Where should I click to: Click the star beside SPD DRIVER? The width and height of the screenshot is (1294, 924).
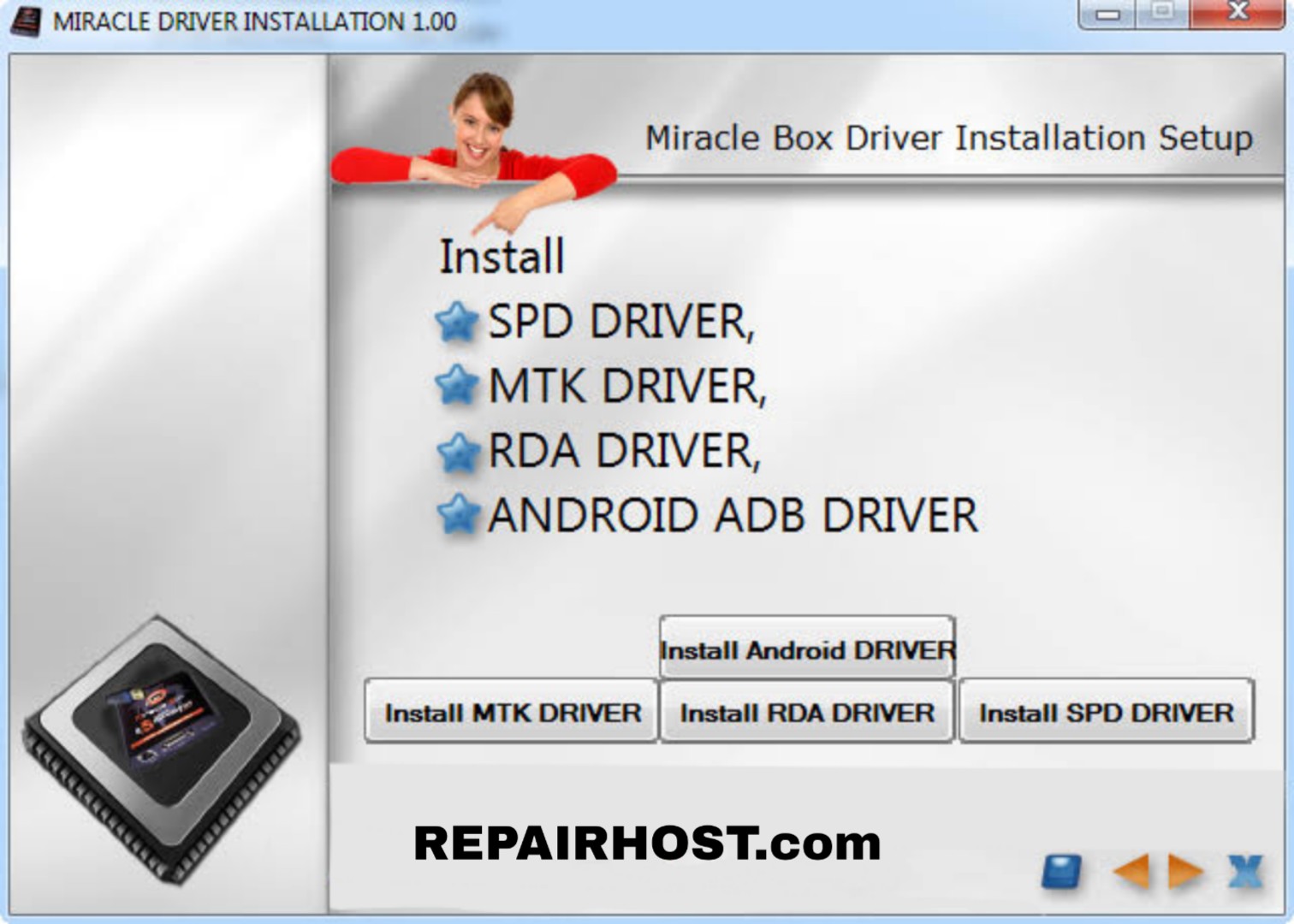(456, 322)
